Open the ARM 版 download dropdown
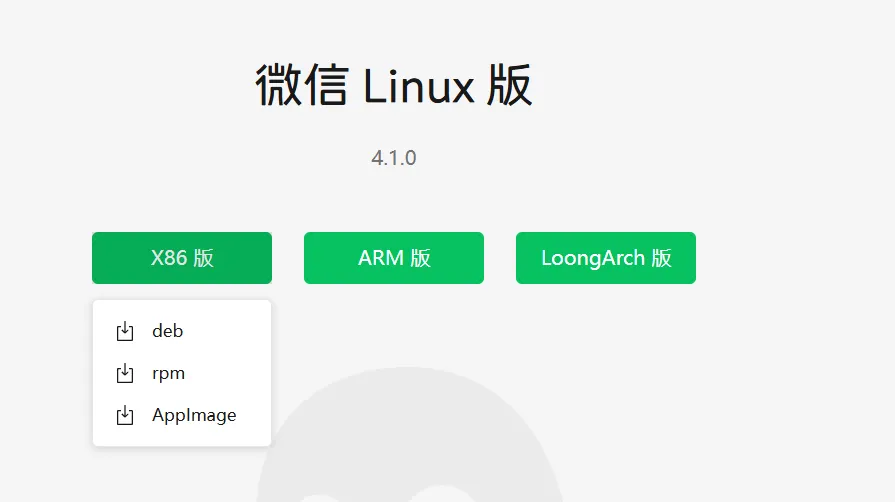895x502 pixels. (394, 258)
